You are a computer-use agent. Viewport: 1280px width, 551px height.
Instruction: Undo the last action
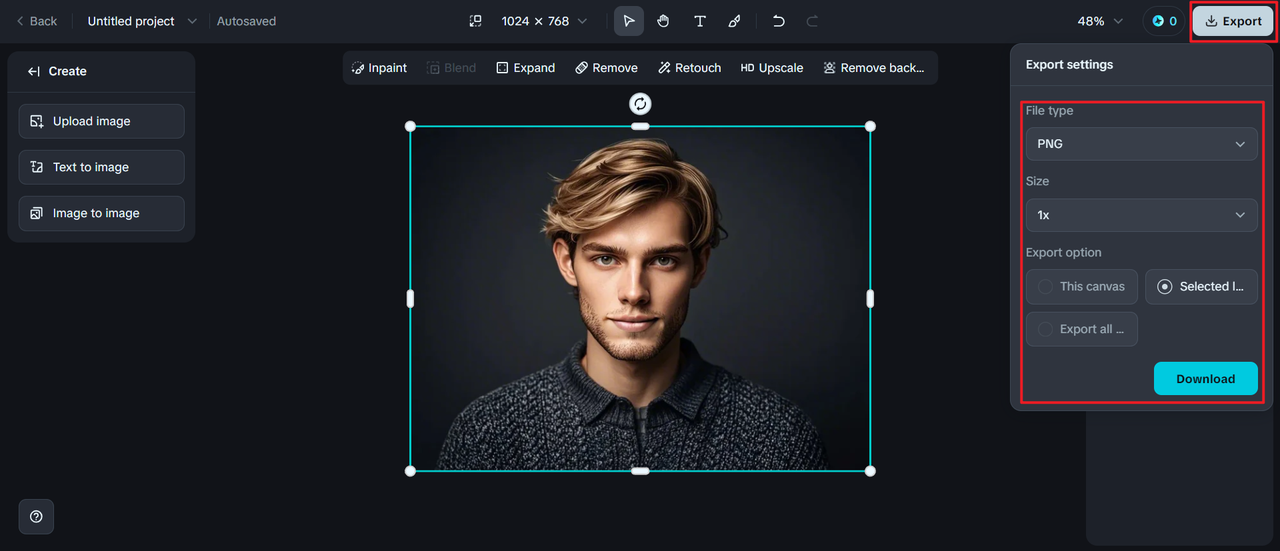[x=779, y=21]
